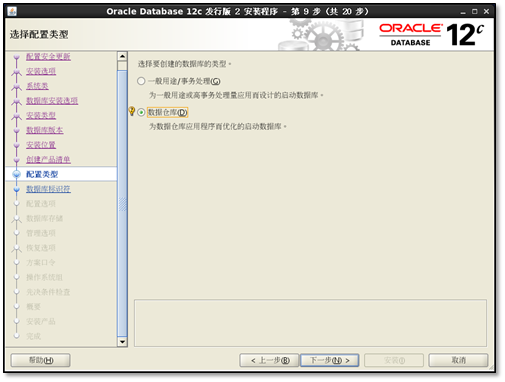505x382 pixels.
Task: Click the empty message text area at bottom
Action: [310, 323]
